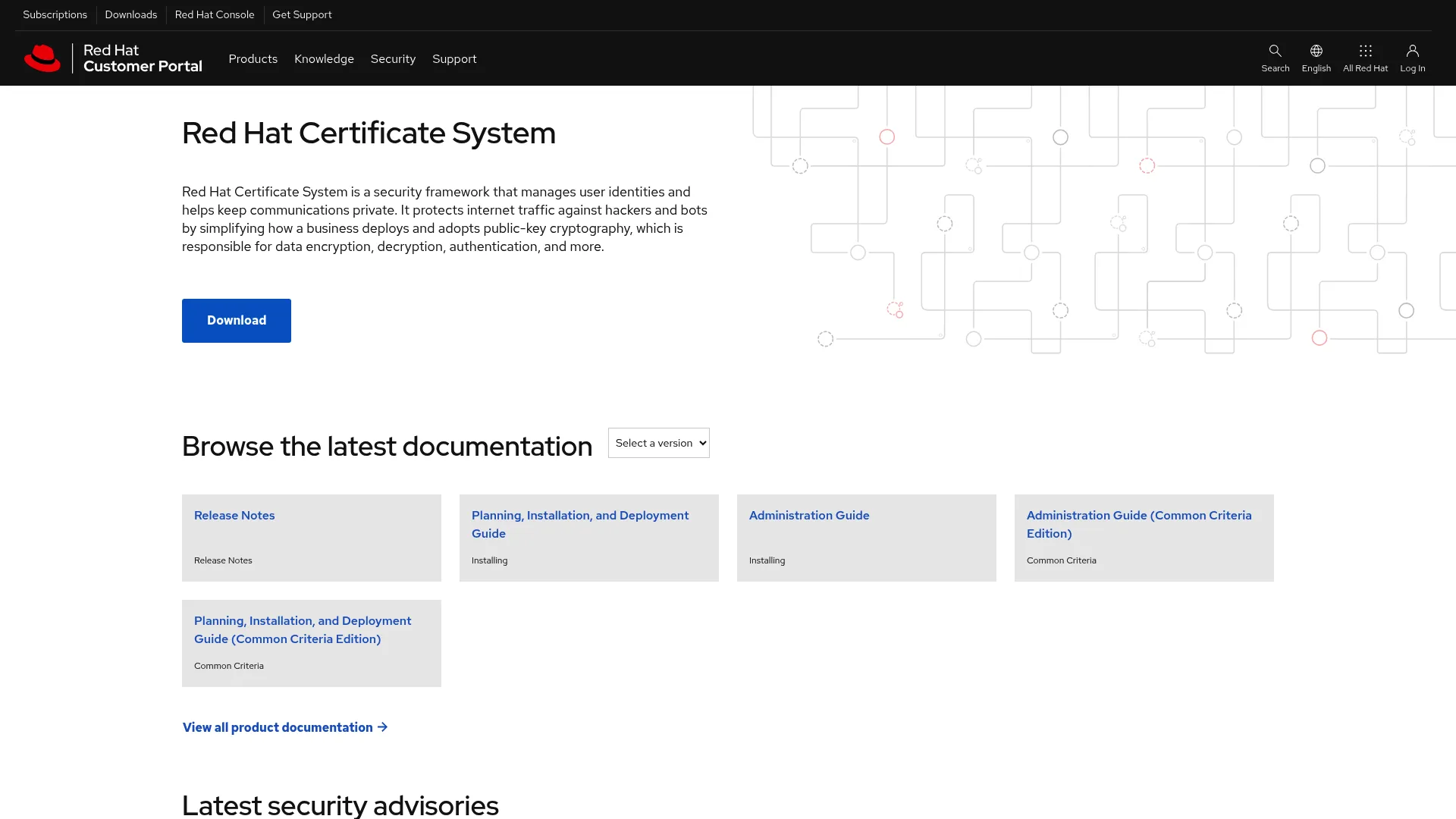
Task: Click 'Common Criteria' tag under Administration Guide edition
Action: 1061,560
